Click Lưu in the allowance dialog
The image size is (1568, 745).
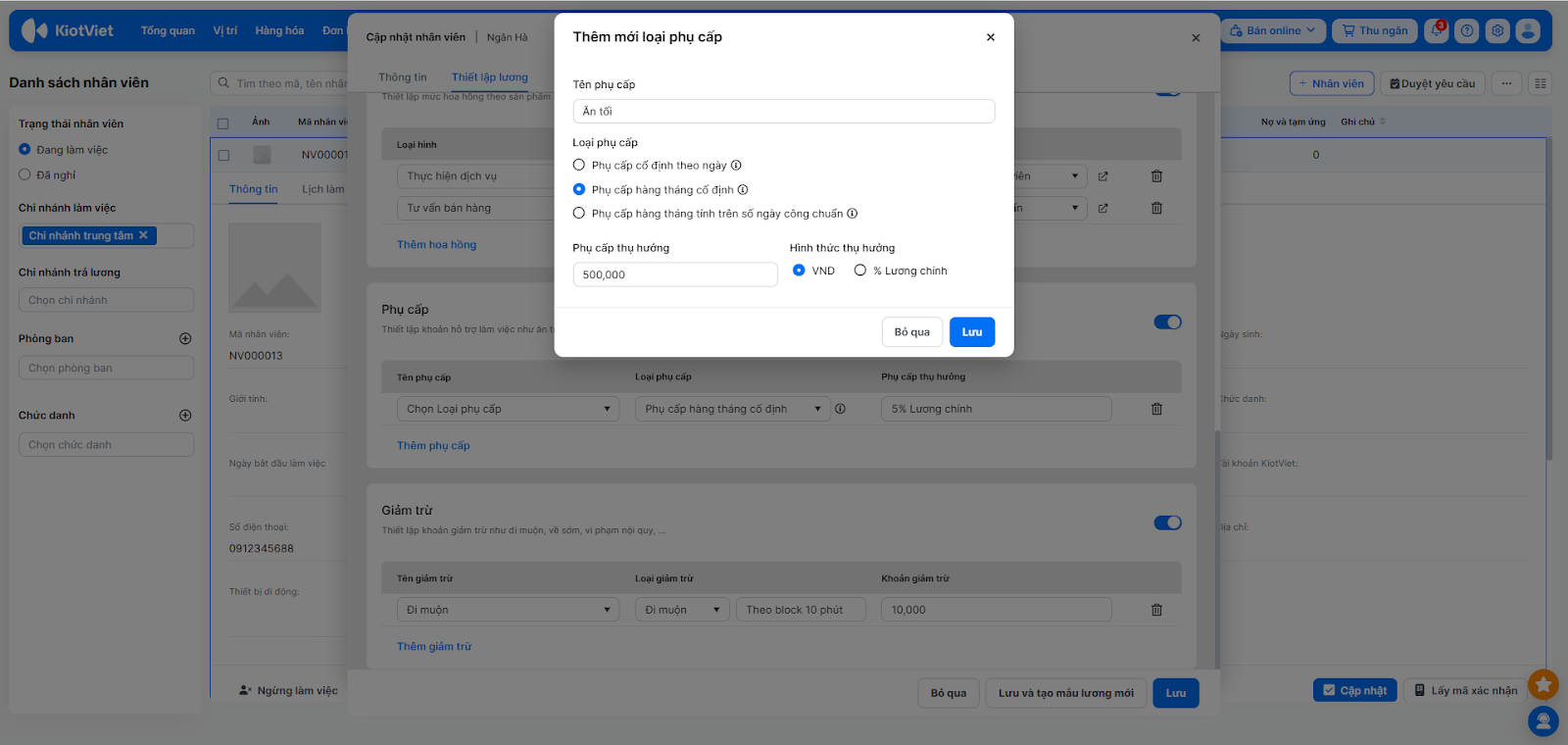(x=971, y=332)
